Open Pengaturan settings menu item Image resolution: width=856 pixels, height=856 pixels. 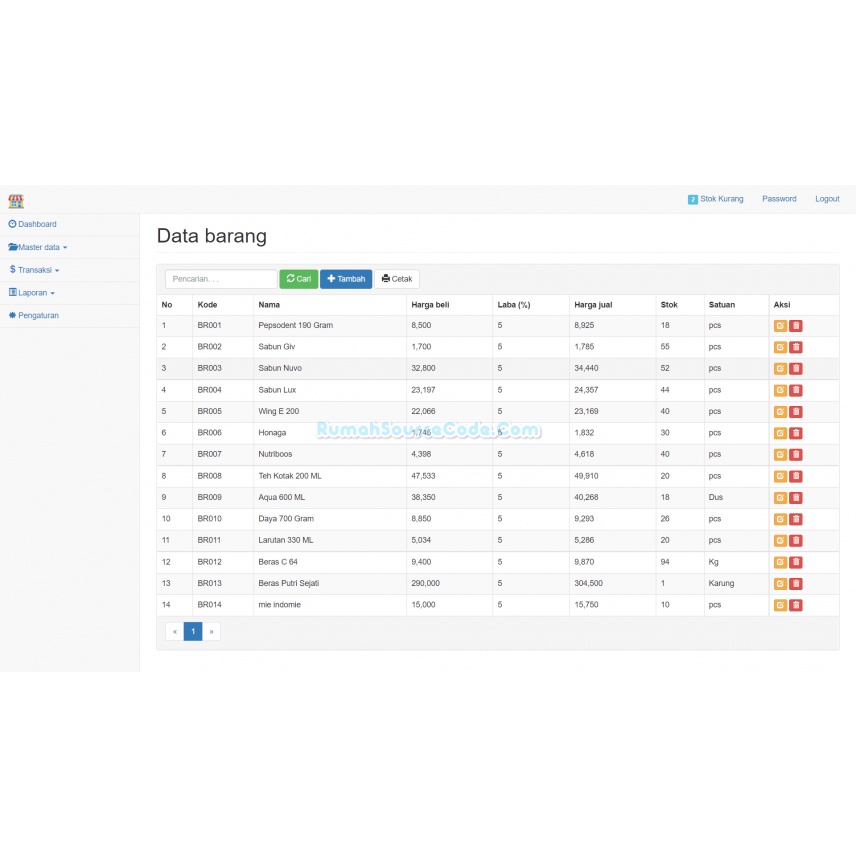pos(34,315)
